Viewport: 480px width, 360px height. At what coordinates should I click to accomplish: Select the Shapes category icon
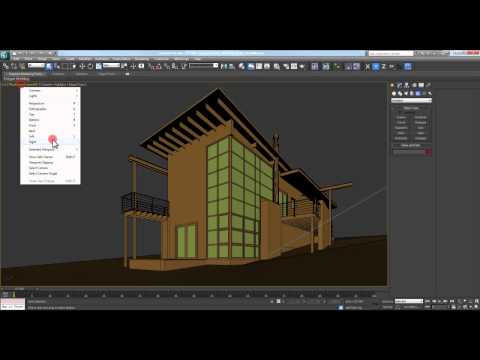pyautogui.click(x=400, y=93)
